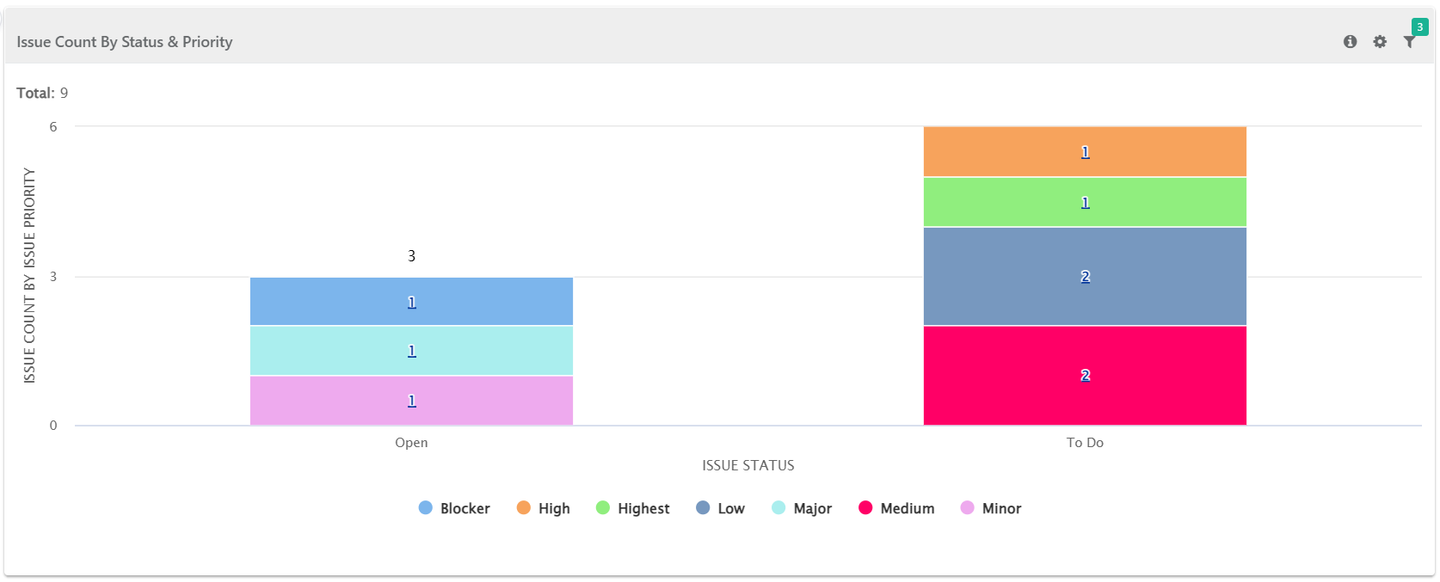Screen dimensions: 1440x582
Task: Click "1" on the Major segment
Action: point(411,350)
